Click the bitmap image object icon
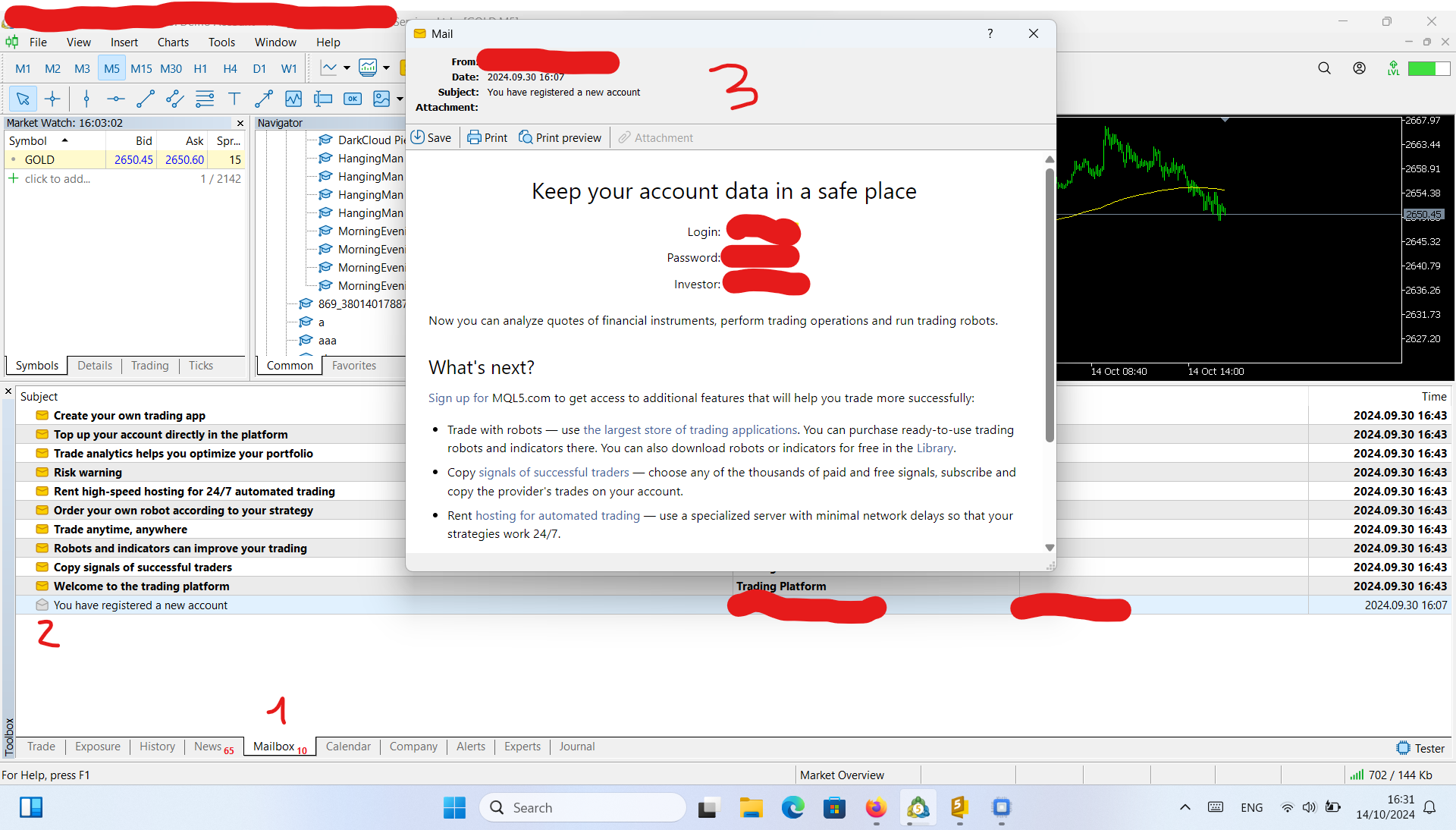Screen dimensions: 1456x830 [381, 99]
